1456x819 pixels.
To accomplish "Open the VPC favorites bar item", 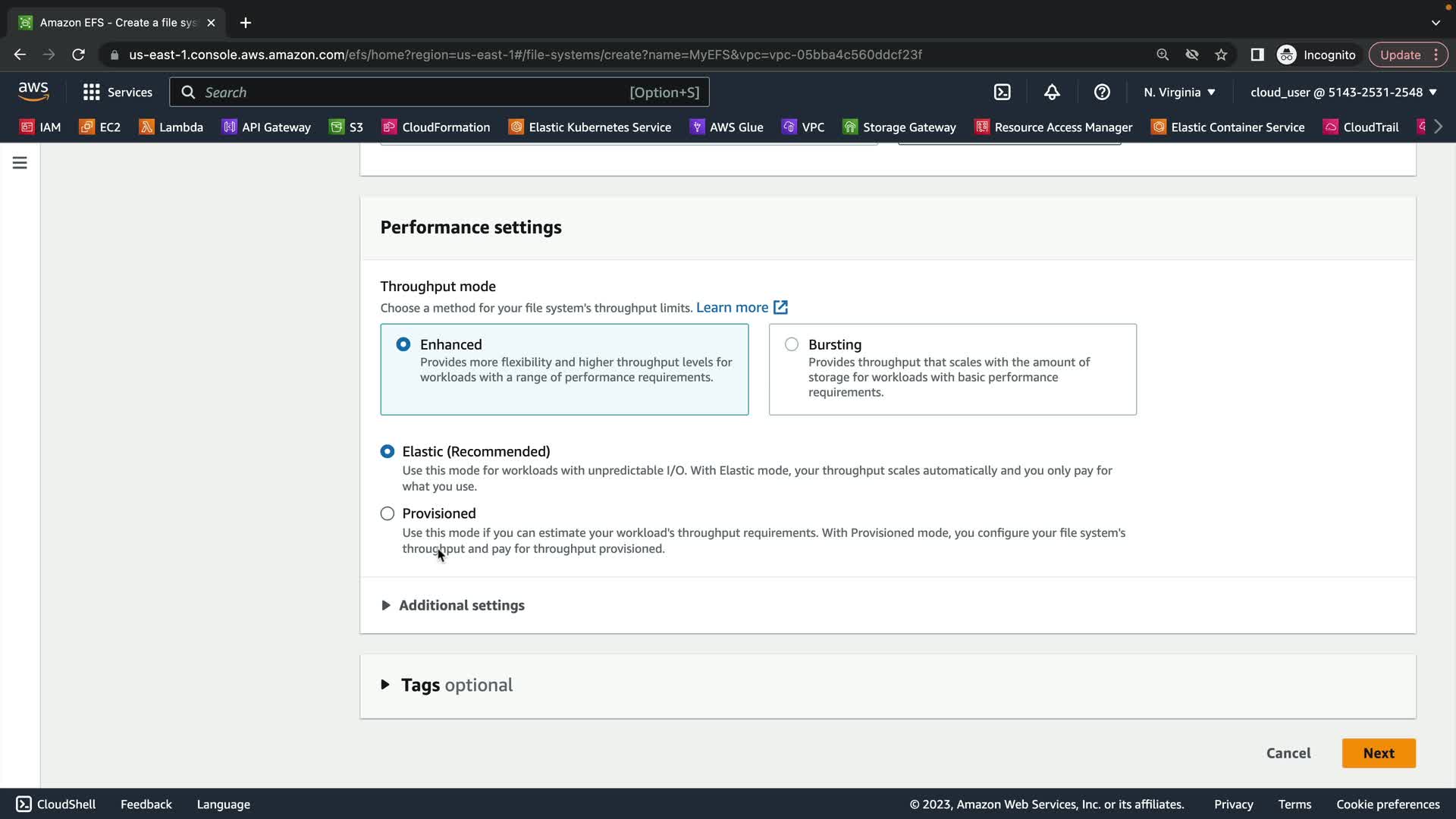I will coord(803,127).
